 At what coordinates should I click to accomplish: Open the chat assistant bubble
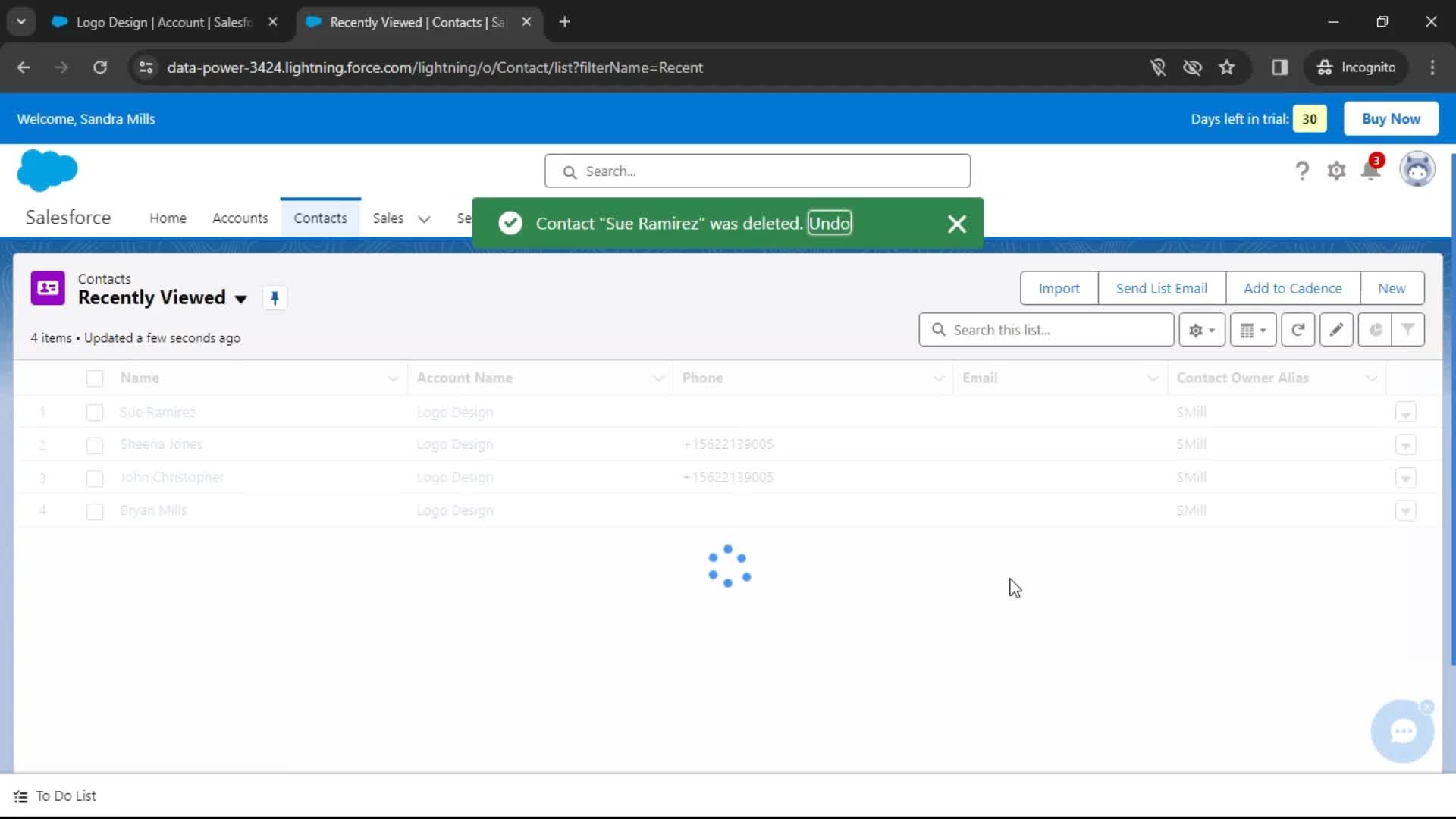point(1402,732)
